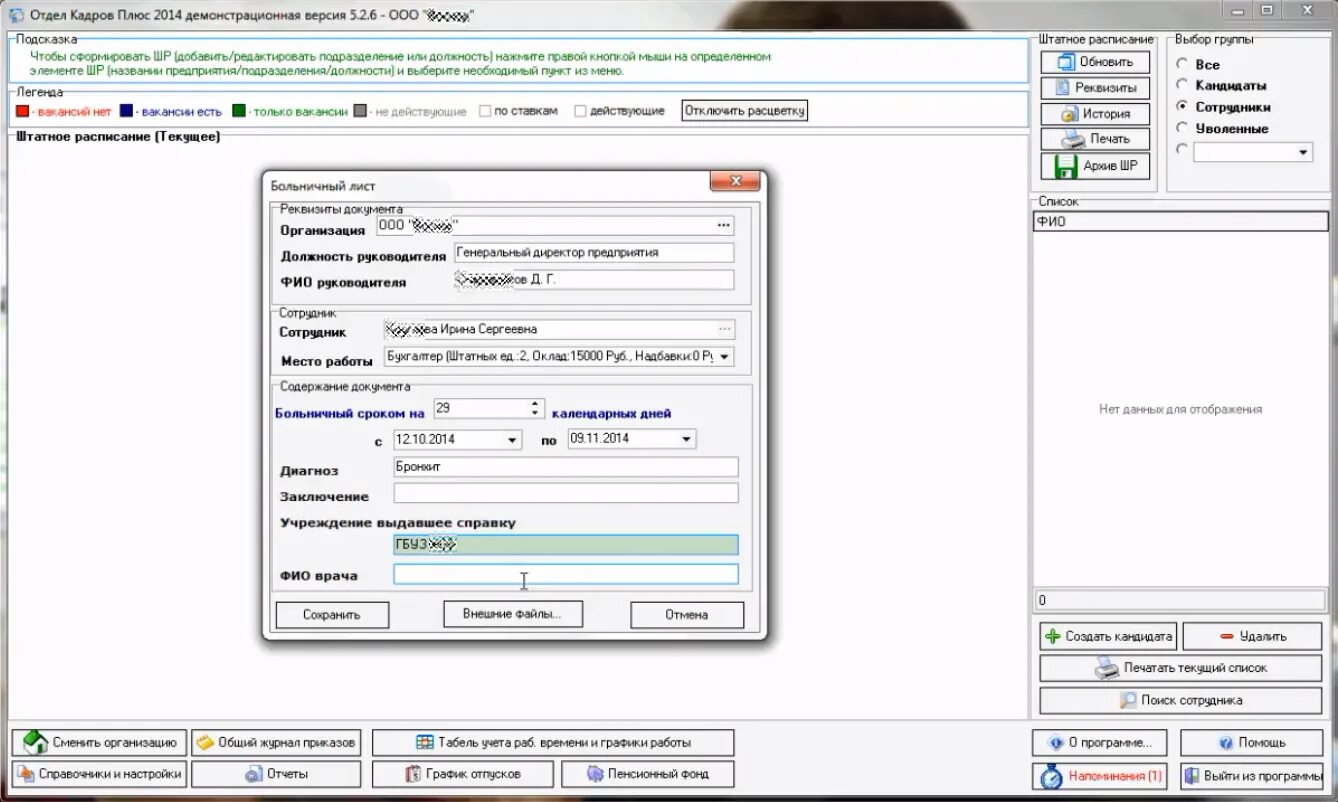1338x802 pixels.
Task: Click the count field under the list
Action: [1181, 600]
